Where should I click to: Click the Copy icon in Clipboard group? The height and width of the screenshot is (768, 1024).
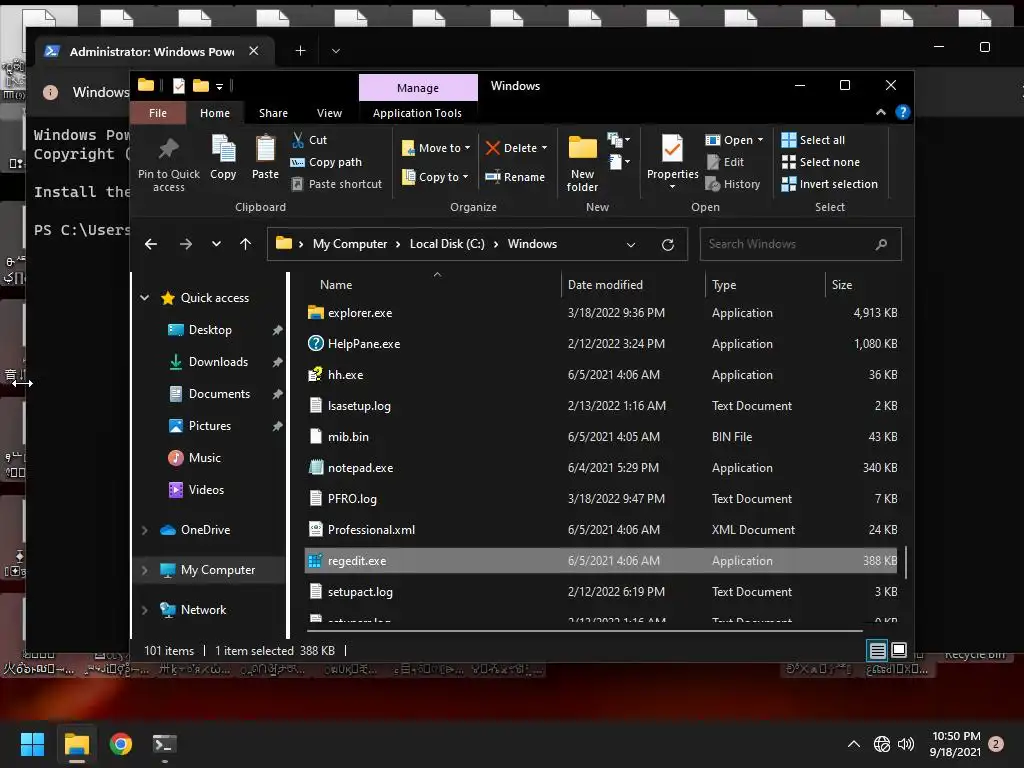tap(223, 149)
